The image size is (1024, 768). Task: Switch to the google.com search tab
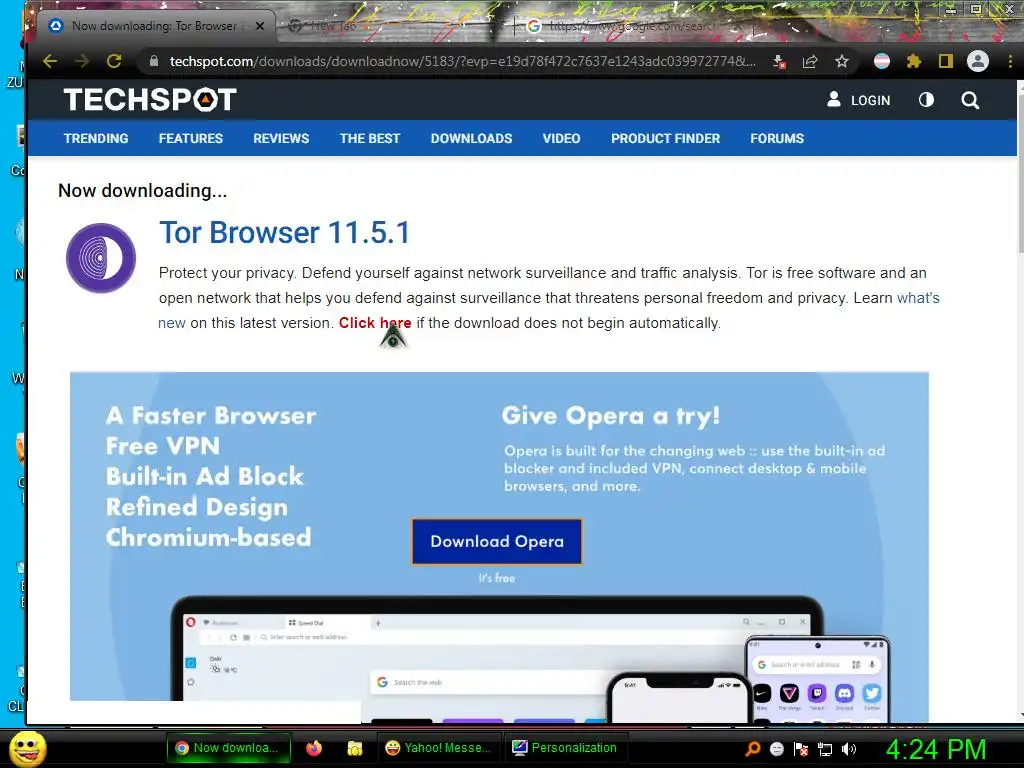632,26
